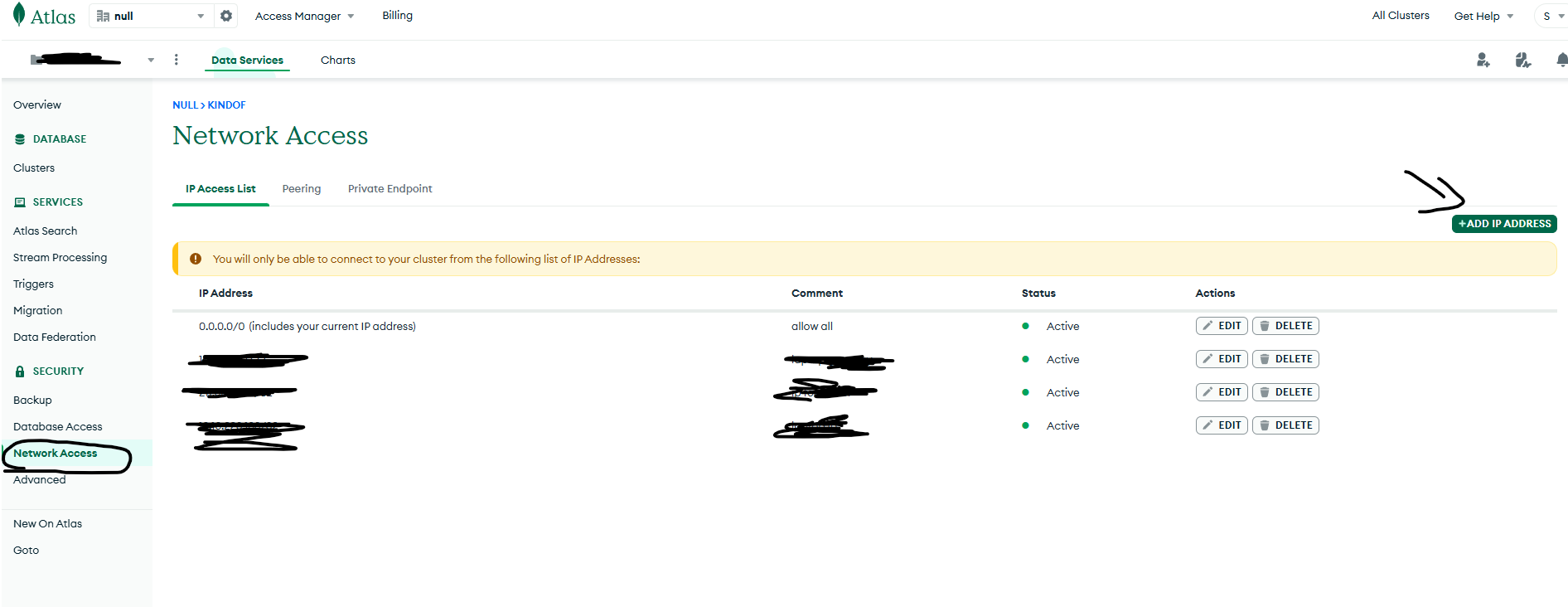Open Stream Processing in the sidebar
The height and width of the screenshot is (607, 1568).
point(60,258)
